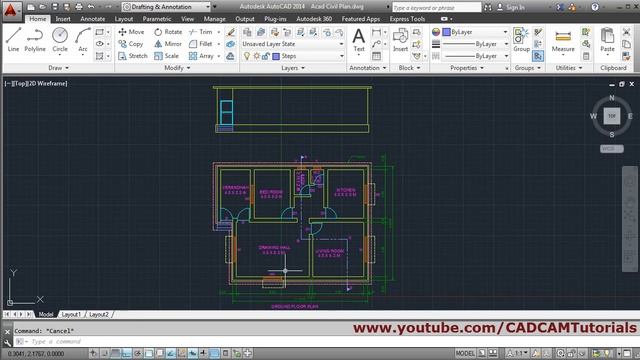The image size is (640, 360).
Task: Click the Undo arrow in quick access toolbar
Action: point(91,7)
